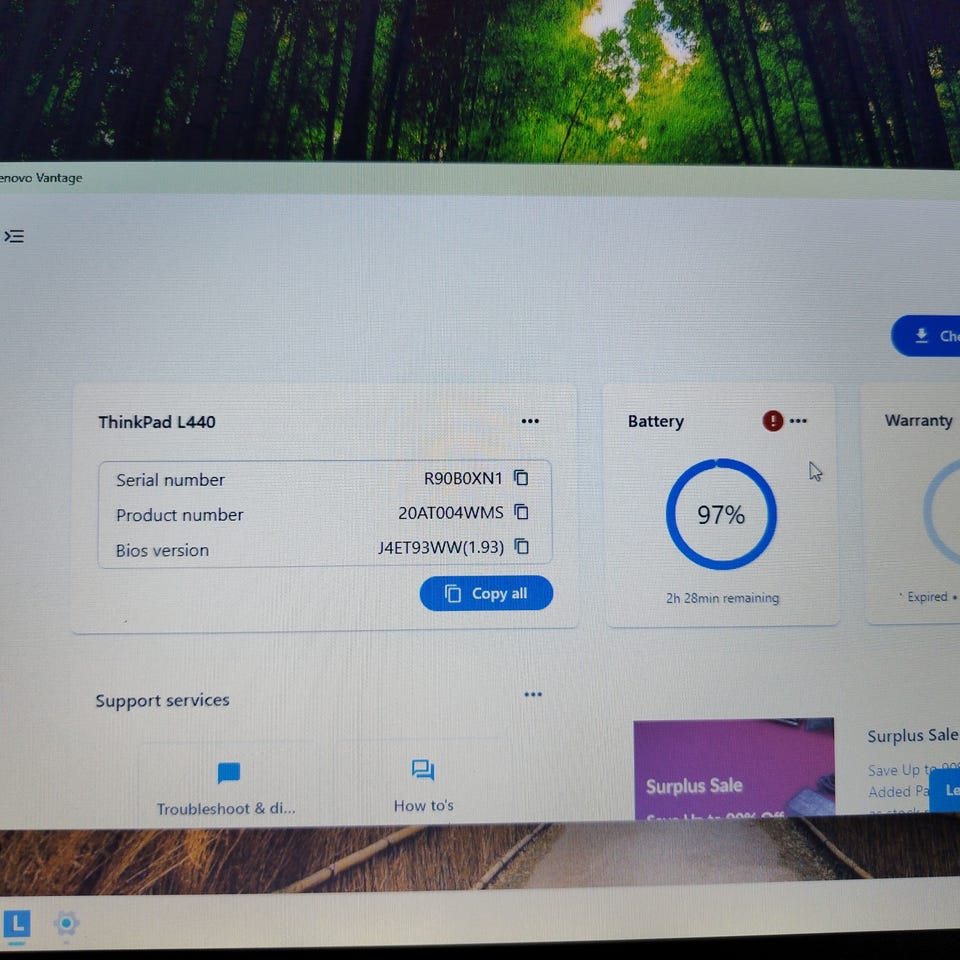Click the 20AT004WMS product value
Image resolution: width=960 pixels, height=960 pixels.
pos(451,512)
